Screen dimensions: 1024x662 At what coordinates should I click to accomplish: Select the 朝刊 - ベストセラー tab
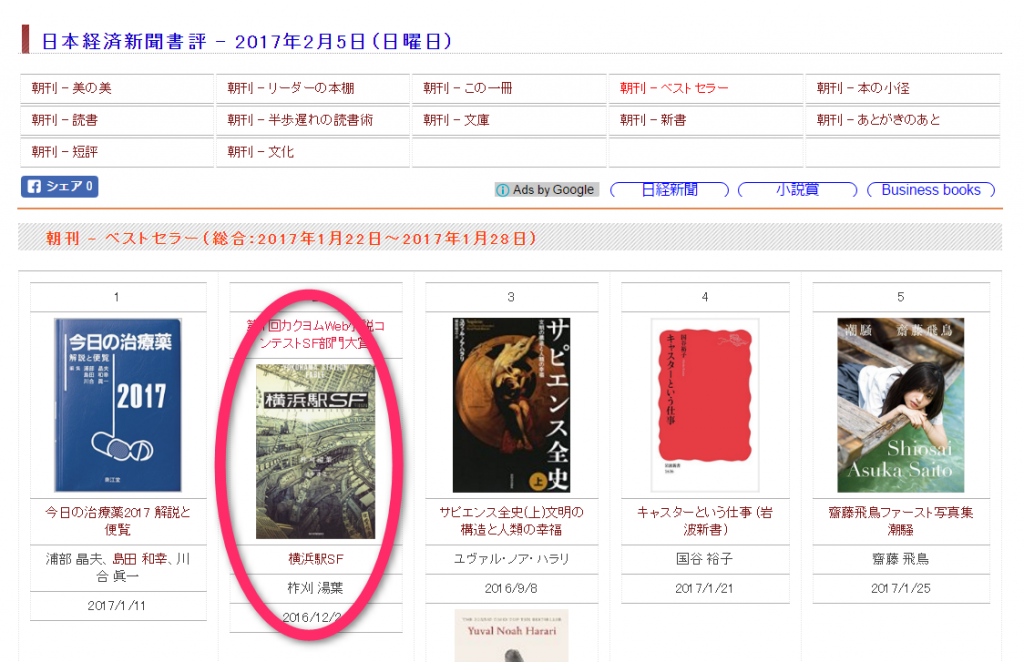click(674, 88)
